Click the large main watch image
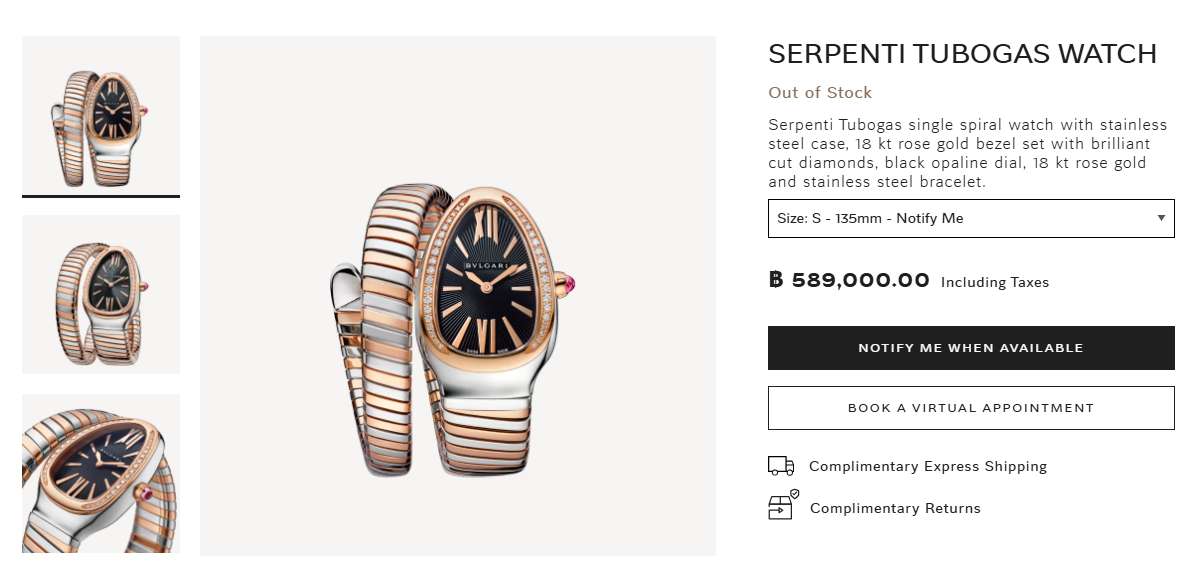The width and height of the screenshot is (1191, 563). coord(458,296)
